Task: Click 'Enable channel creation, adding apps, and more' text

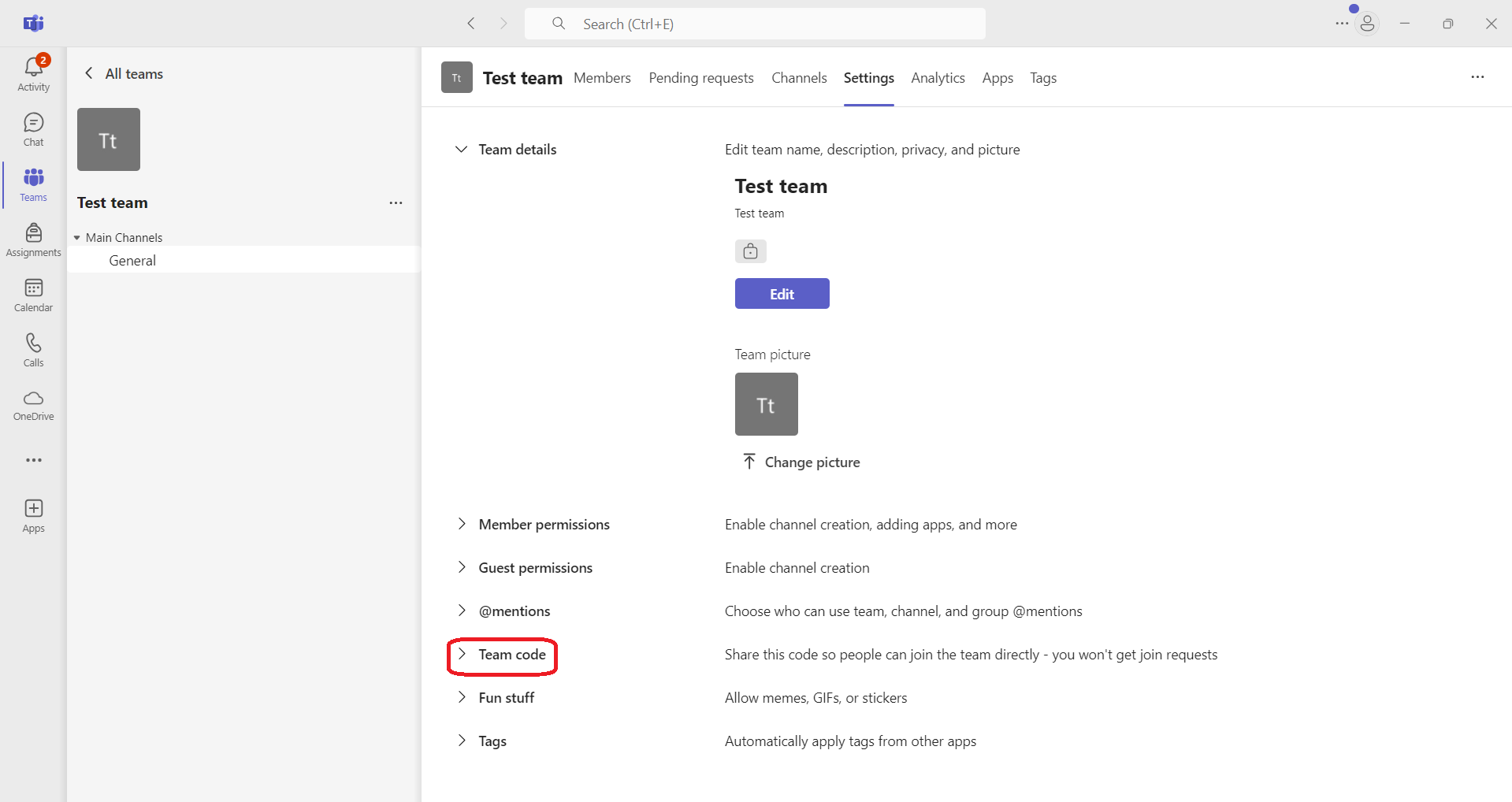Action: pyautogui.click(x=871, y=525)
